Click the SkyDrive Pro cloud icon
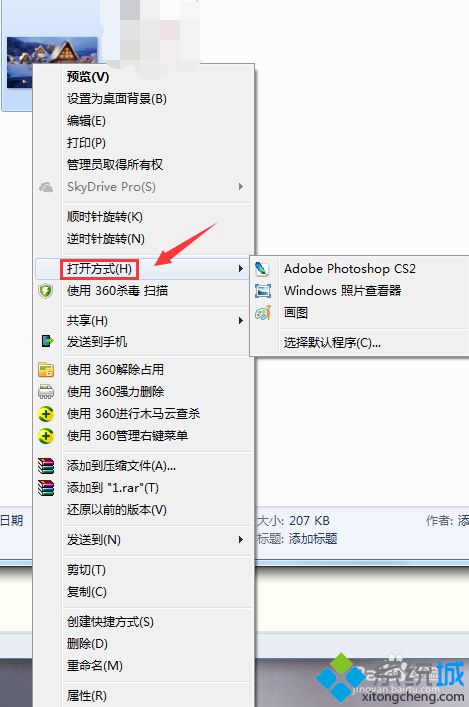 [46, 187]
